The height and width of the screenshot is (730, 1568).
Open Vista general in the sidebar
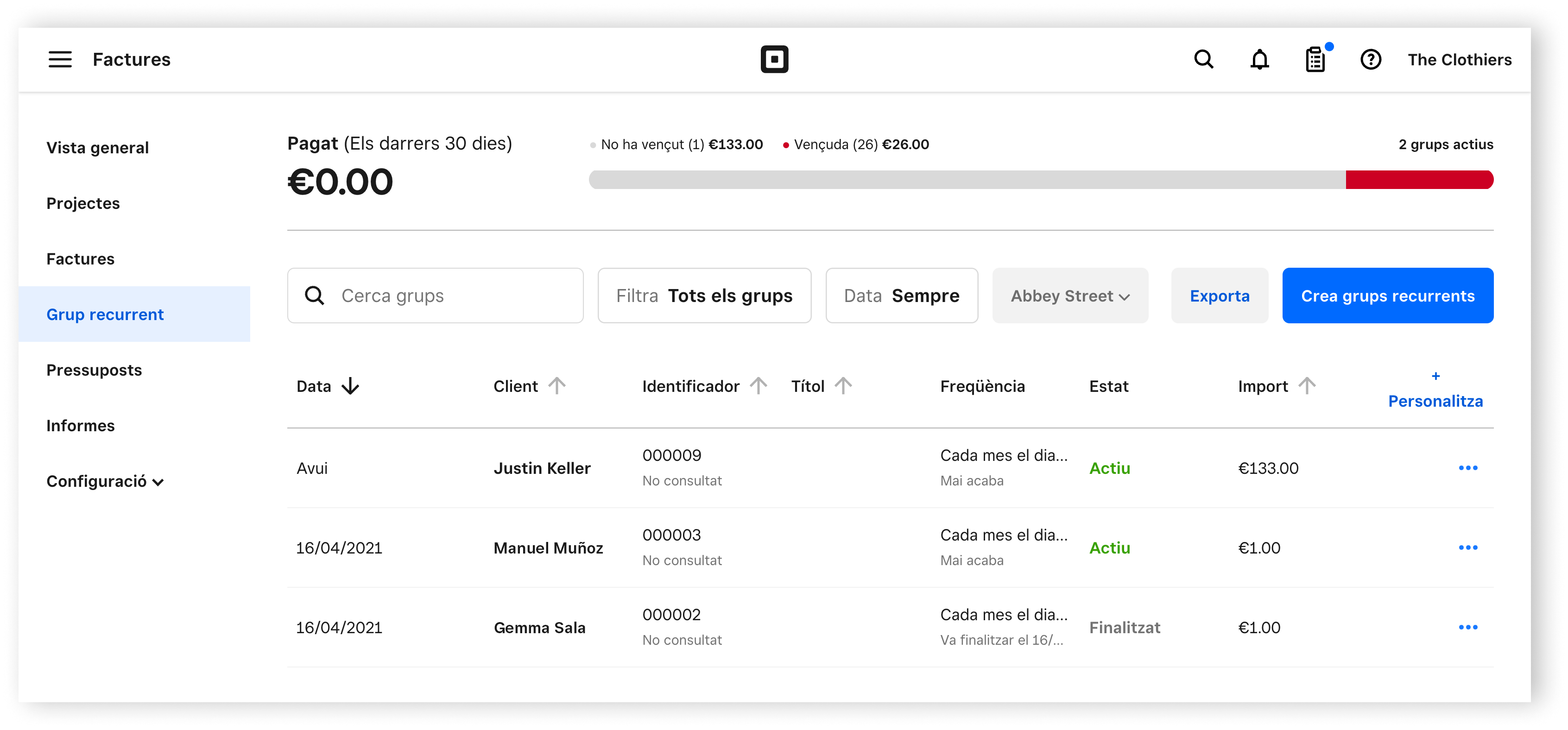point(97,148)
